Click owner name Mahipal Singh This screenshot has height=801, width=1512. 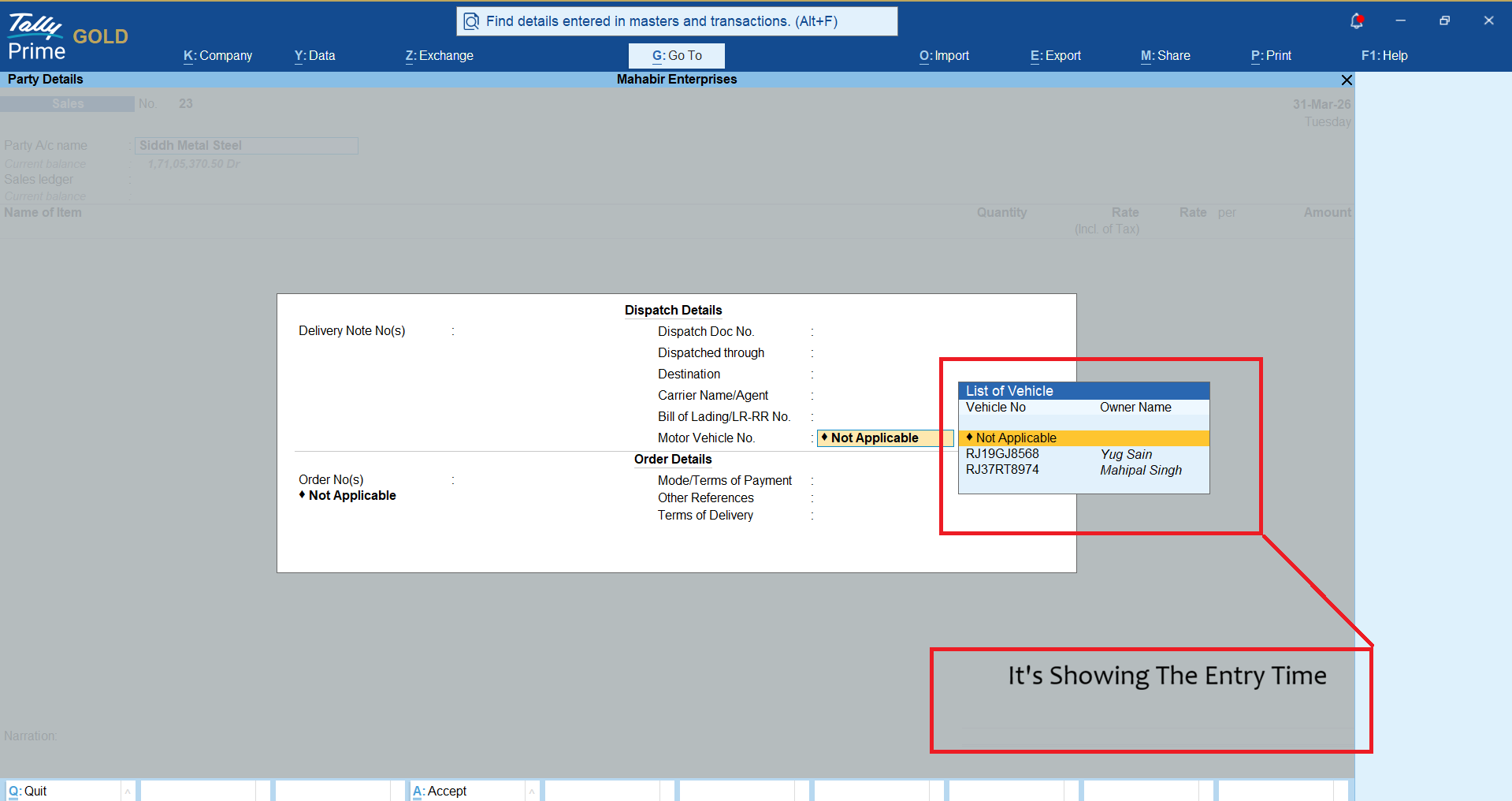click(x=1141, y=471)
